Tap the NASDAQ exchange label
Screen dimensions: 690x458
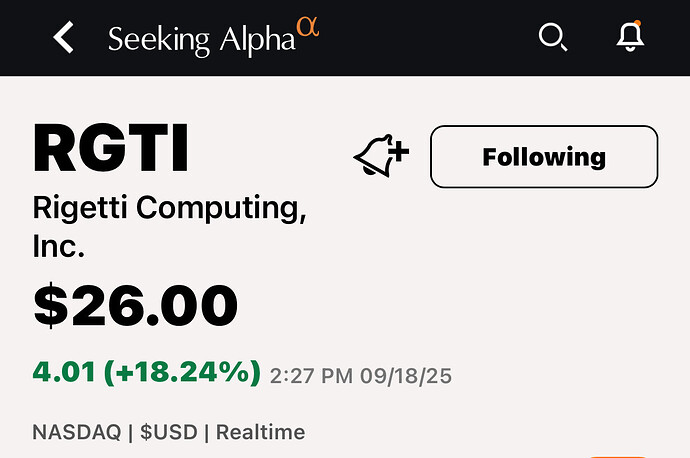[x=74, y=432]
